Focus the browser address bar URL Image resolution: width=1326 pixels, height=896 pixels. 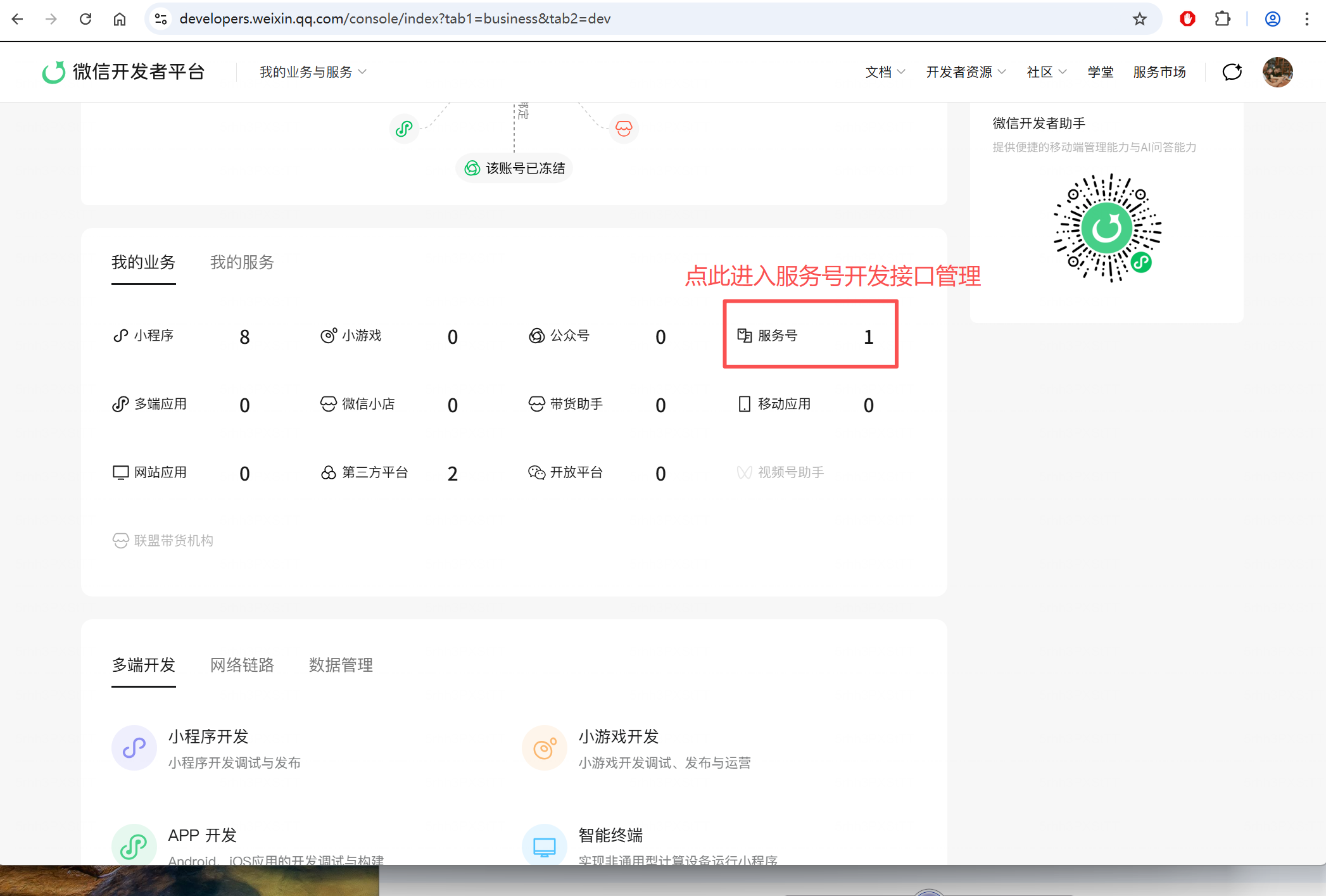395,19
